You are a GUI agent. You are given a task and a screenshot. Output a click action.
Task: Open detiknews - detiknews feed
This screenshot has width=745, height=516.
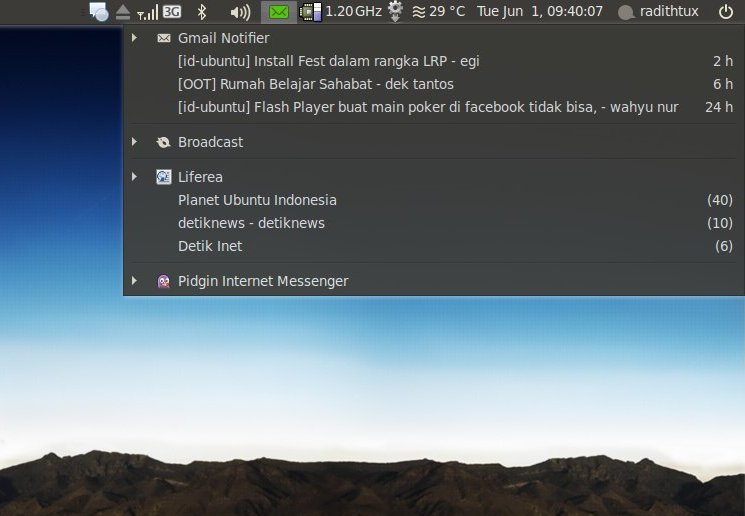tap(433, 223)
